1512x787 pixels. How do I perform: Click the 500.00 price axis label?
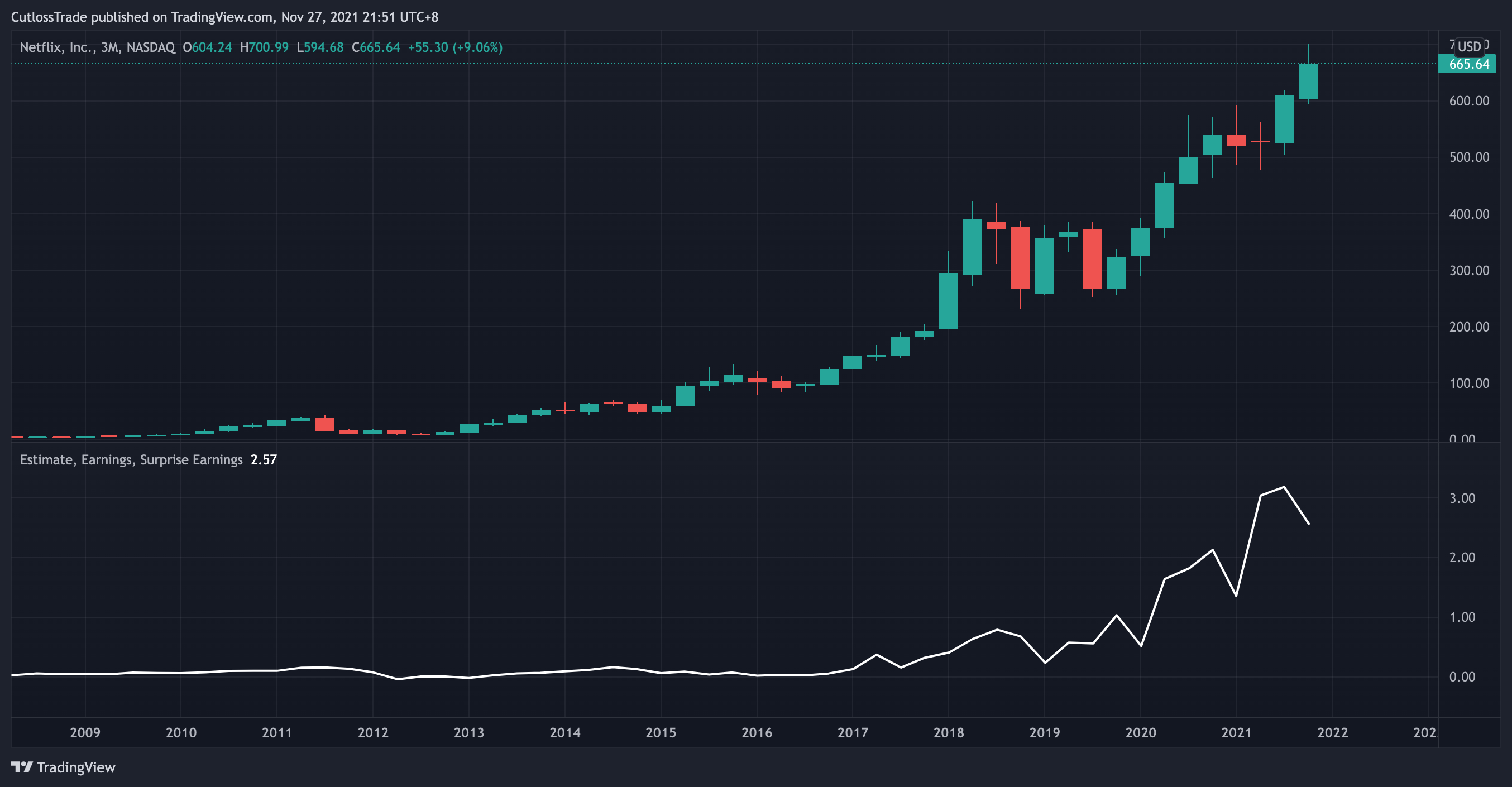point(1469,157)
